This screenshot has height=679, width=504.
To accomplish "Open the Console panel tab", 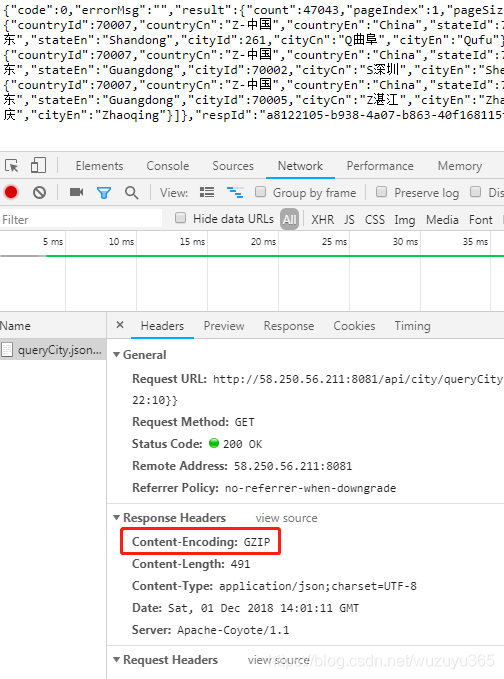I will 168,166.
